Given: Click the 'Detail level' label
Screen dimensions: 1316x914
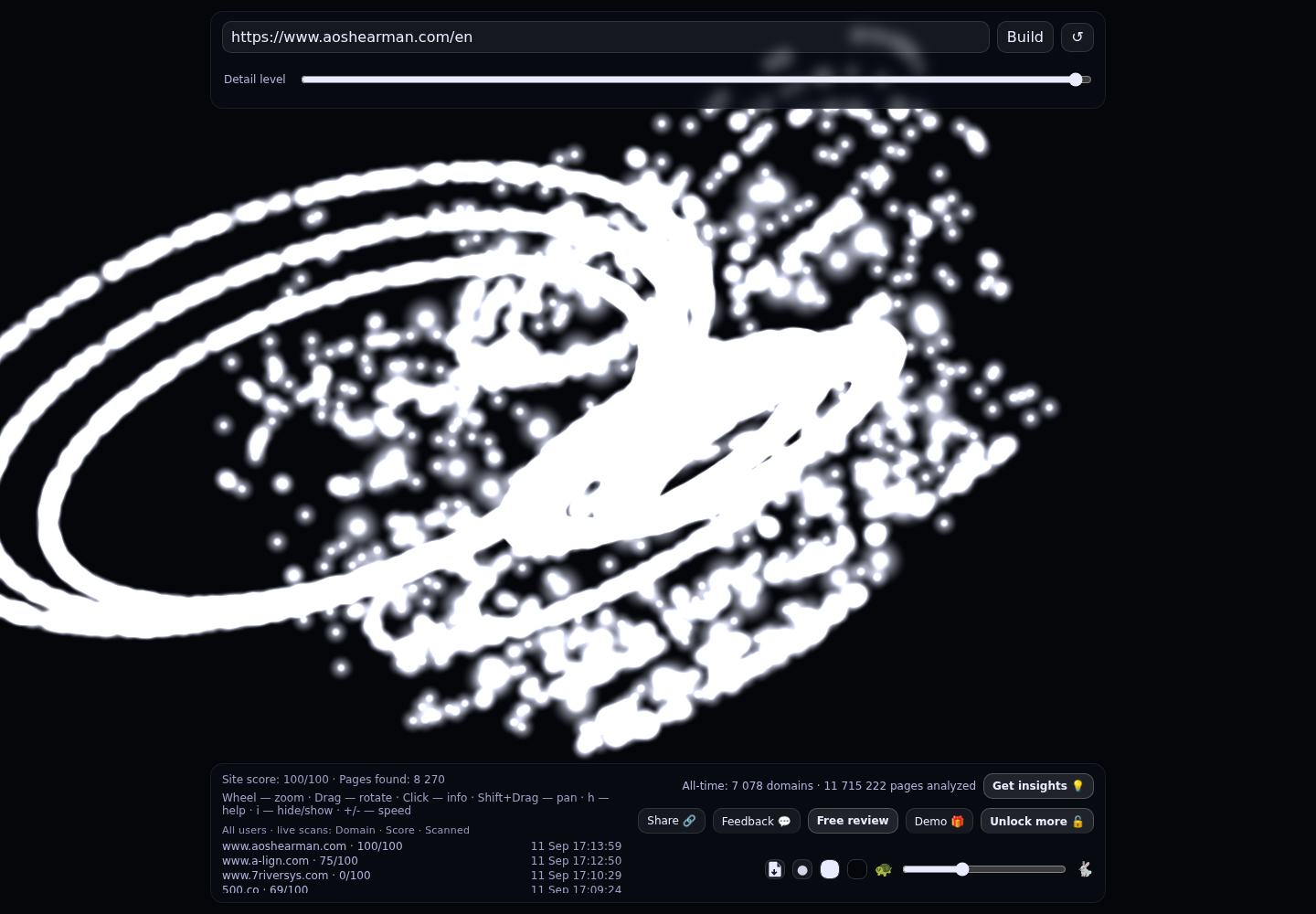Looking at the screenshot, I should coord(255,80).
